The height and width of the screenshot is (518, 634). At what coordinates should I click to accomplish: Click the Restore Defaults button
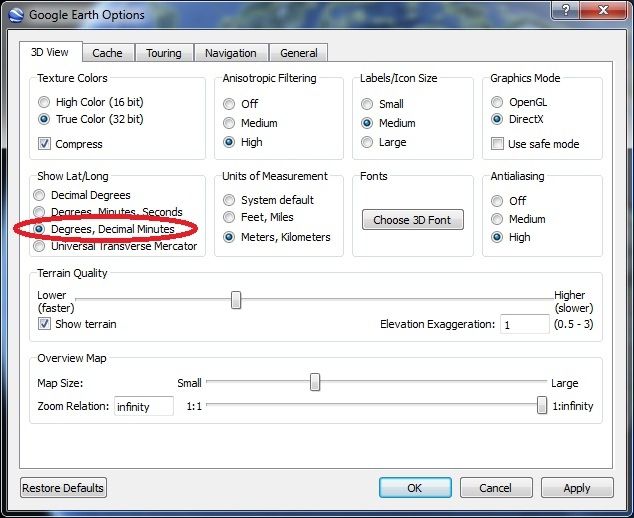pyautogui.click(x=63, y=488)
